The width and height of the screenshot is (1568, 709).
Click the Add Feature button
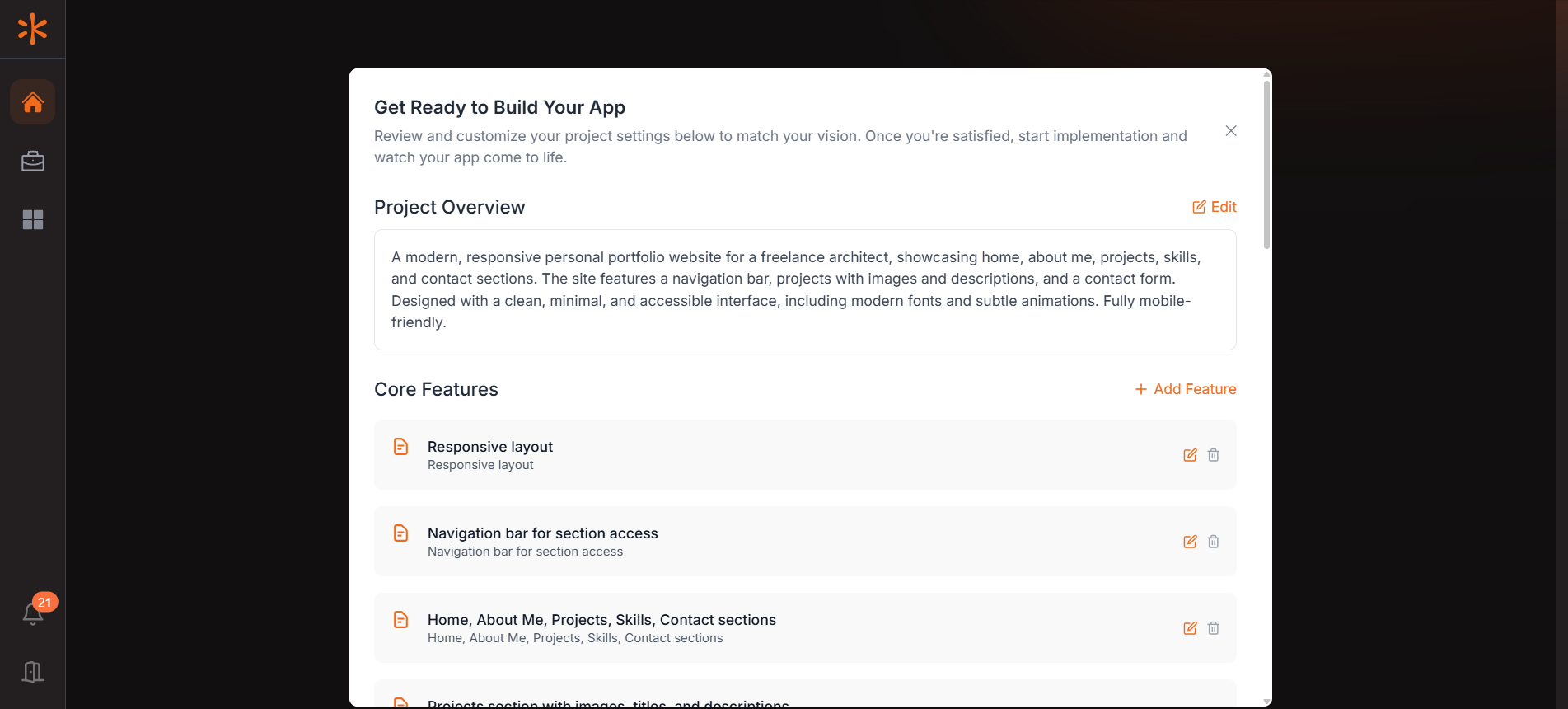coord(1186,389)
